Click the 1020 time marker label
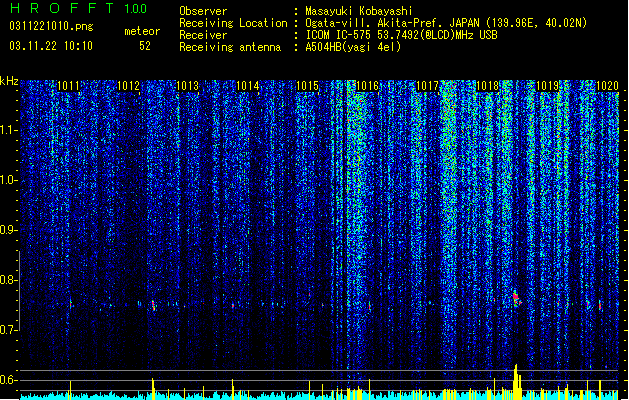 click(607, 86)
